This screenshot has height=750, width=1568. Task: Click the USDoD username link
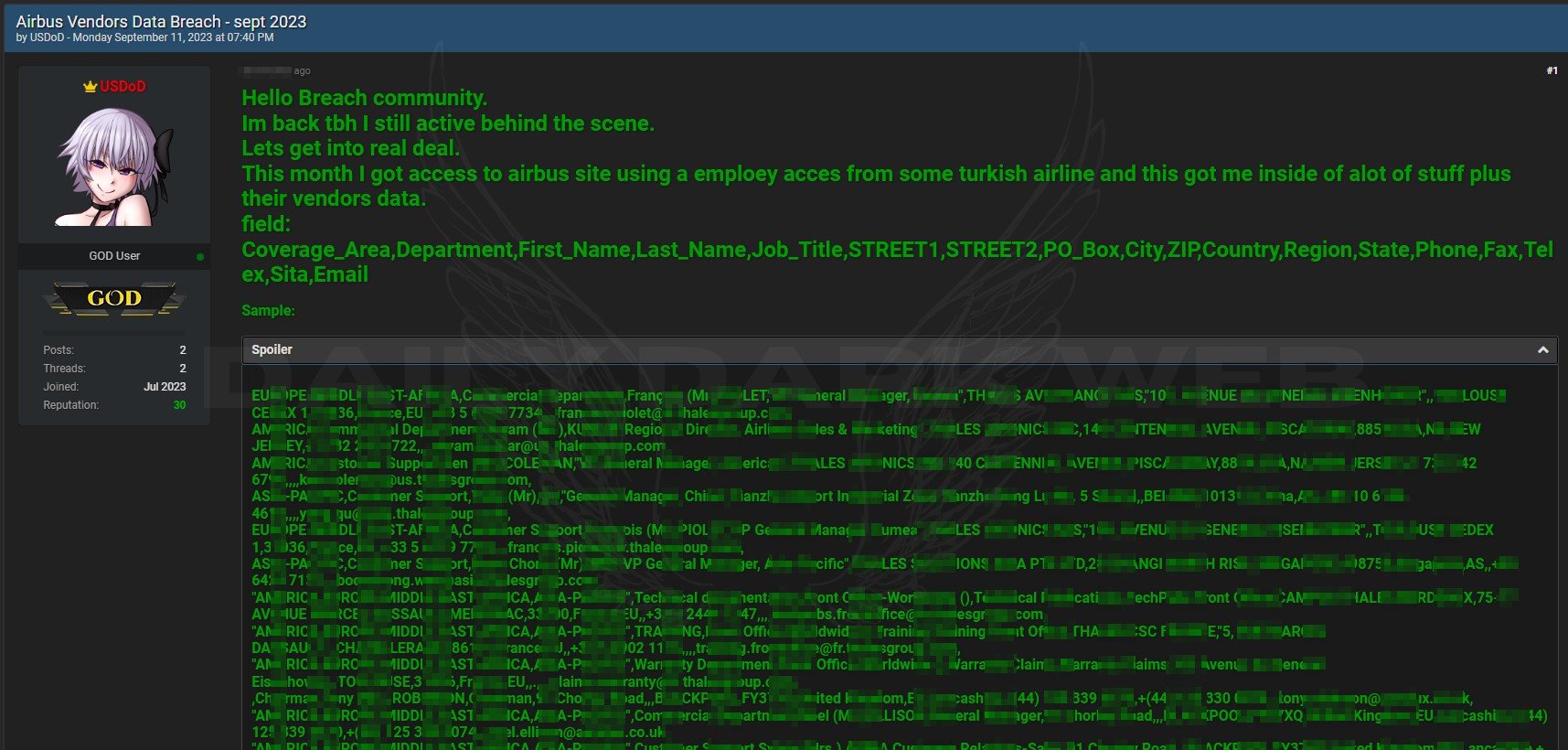click(123, 86)
